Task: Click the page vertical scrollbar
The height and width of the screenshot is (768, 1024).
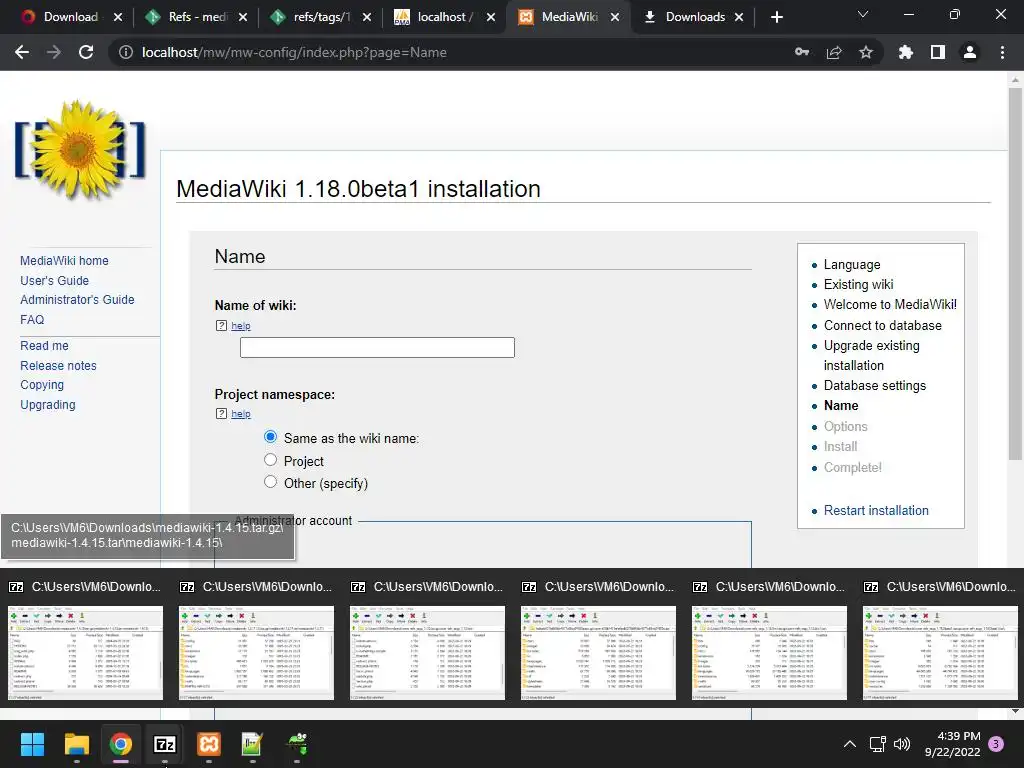Action: (x=1015, y=274)
